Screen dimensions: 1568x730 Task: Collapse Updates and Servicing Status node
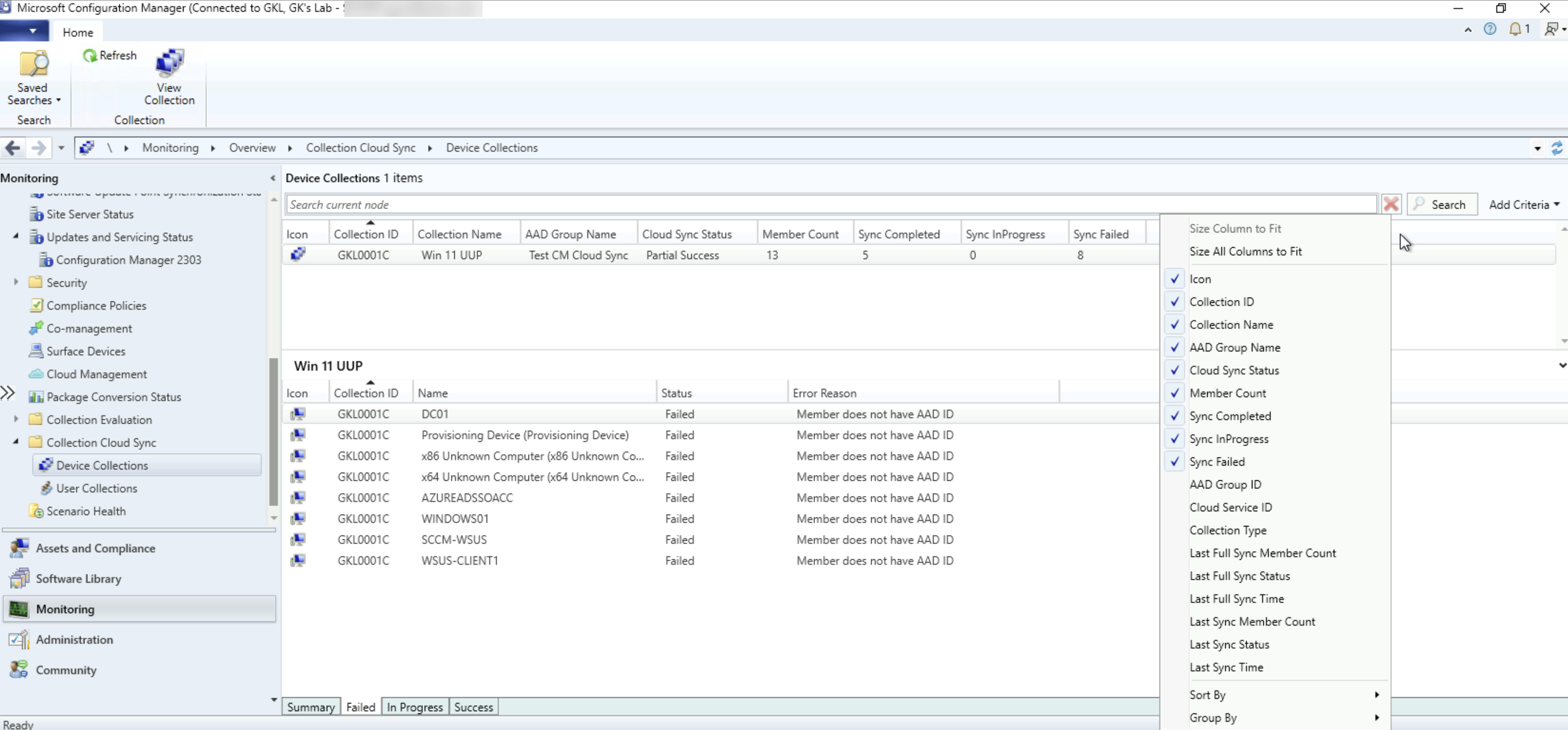tap(16, 236)
